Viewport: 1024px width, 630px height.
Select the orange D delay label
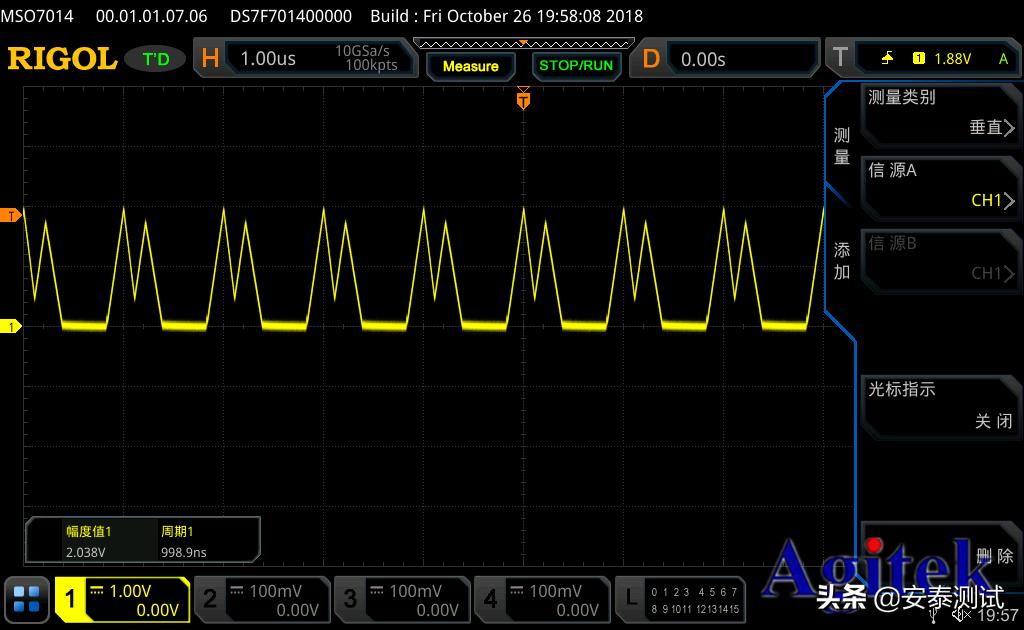click(650, 59)
